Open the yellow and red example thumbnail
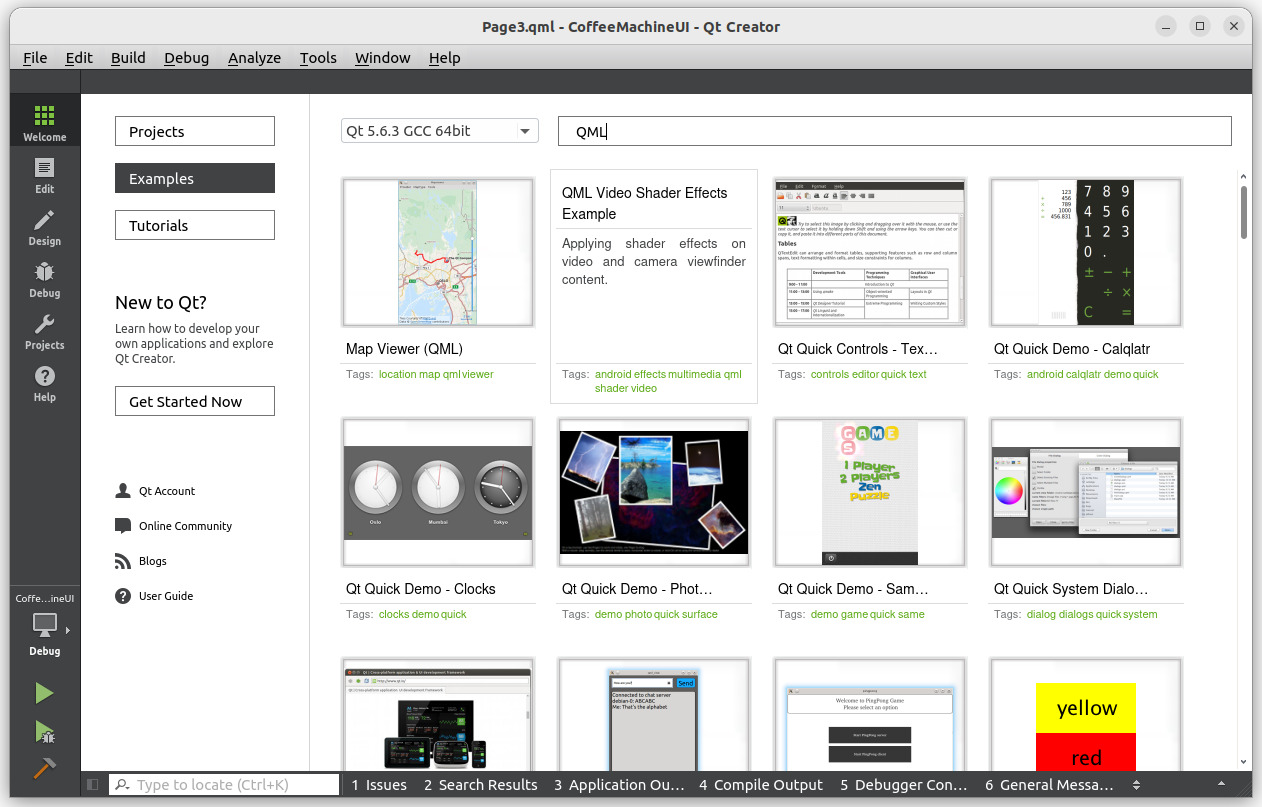Image resolution: width=1262 pixels, height=807 pixels. click(1086, 713)
